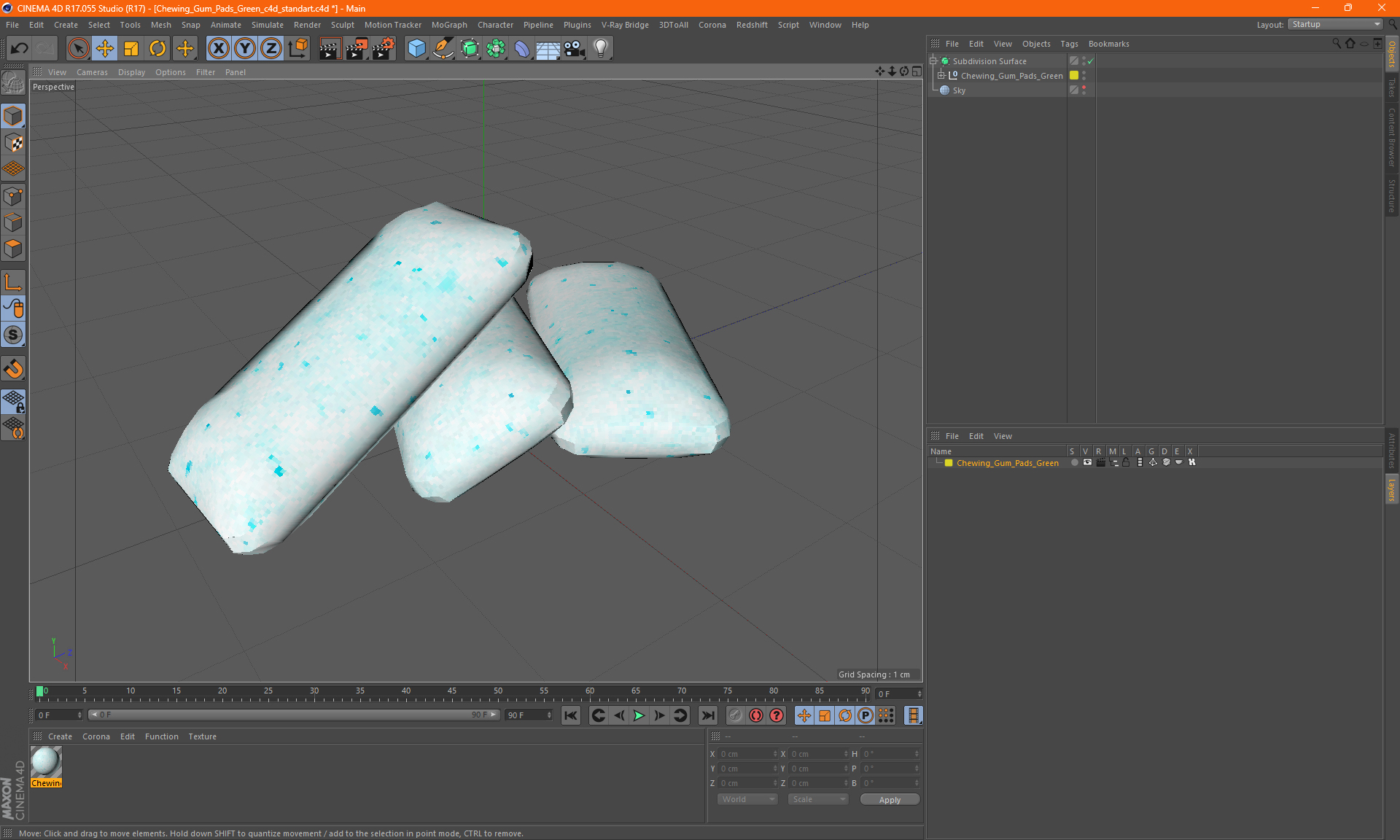Click the Apply button
The image size is (1400, 840).
pos(890,800)
